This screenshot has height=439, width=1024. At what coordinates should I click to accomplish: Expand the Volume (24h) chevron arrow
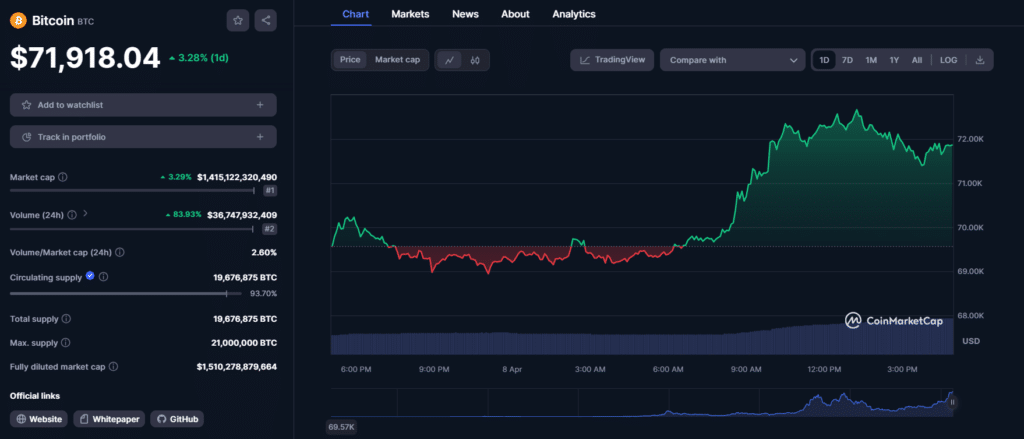pyautogui.click(x=86, y=214)
